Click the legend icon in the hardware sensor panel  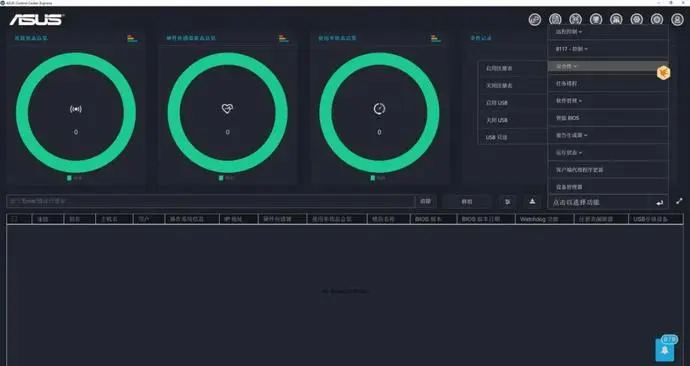click(x=283, y=38)
